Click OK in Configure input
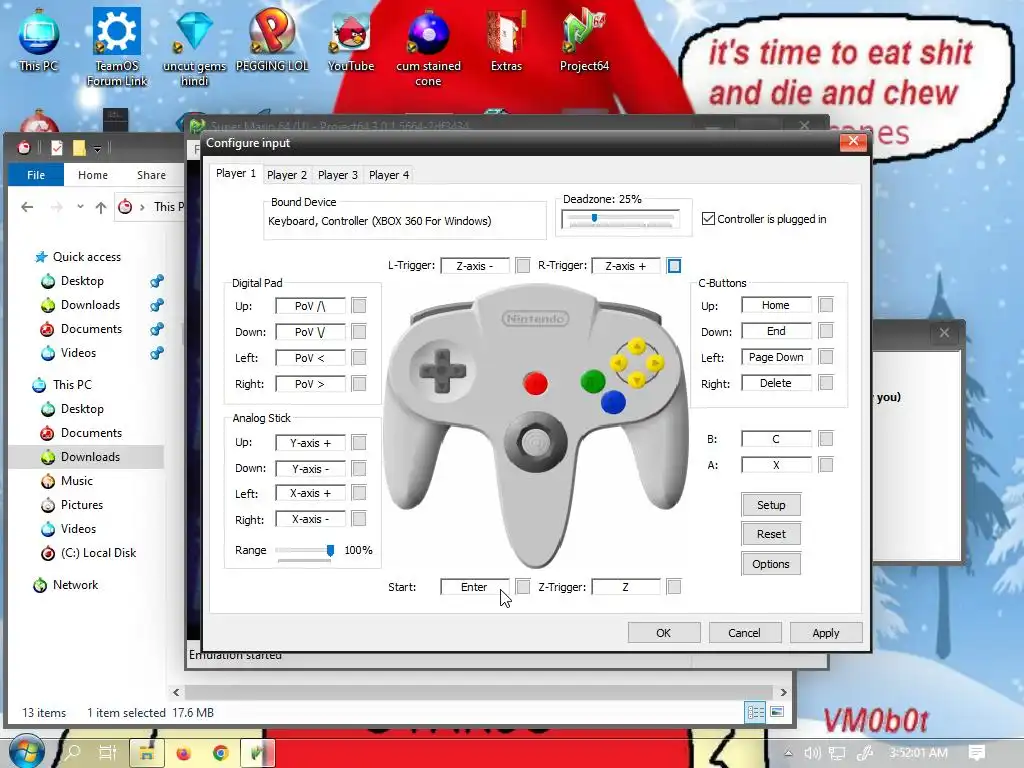Image resolution: width=1024 pixels, height=768 pixels. click(x=664, y=633)
